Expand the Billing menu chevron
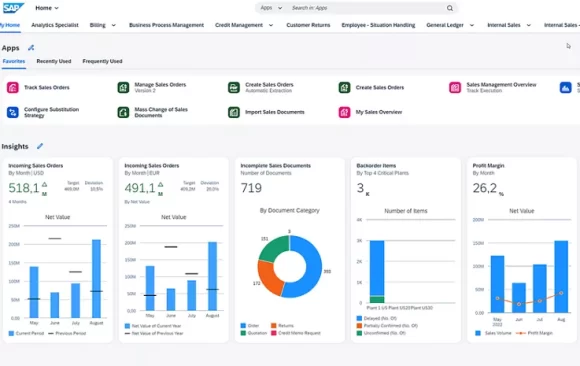 click(x=114, y=25)
